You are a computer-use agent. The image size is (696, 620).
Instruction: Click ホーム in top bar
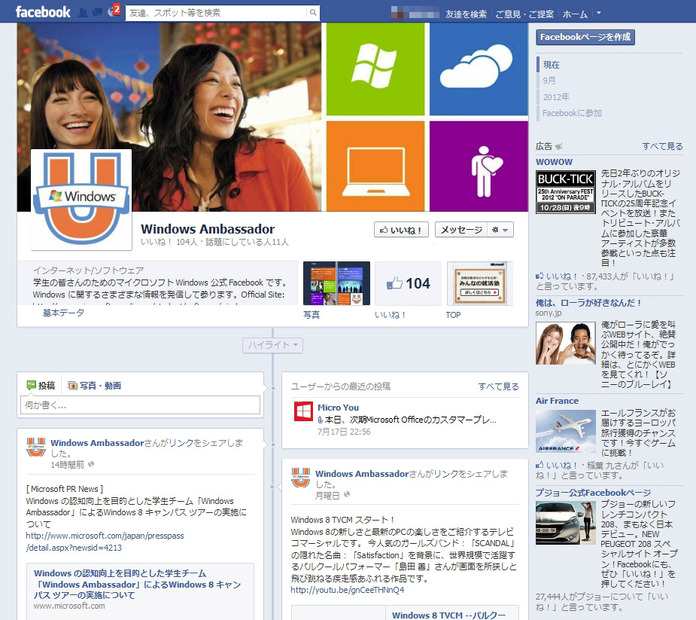pos(575,14)
